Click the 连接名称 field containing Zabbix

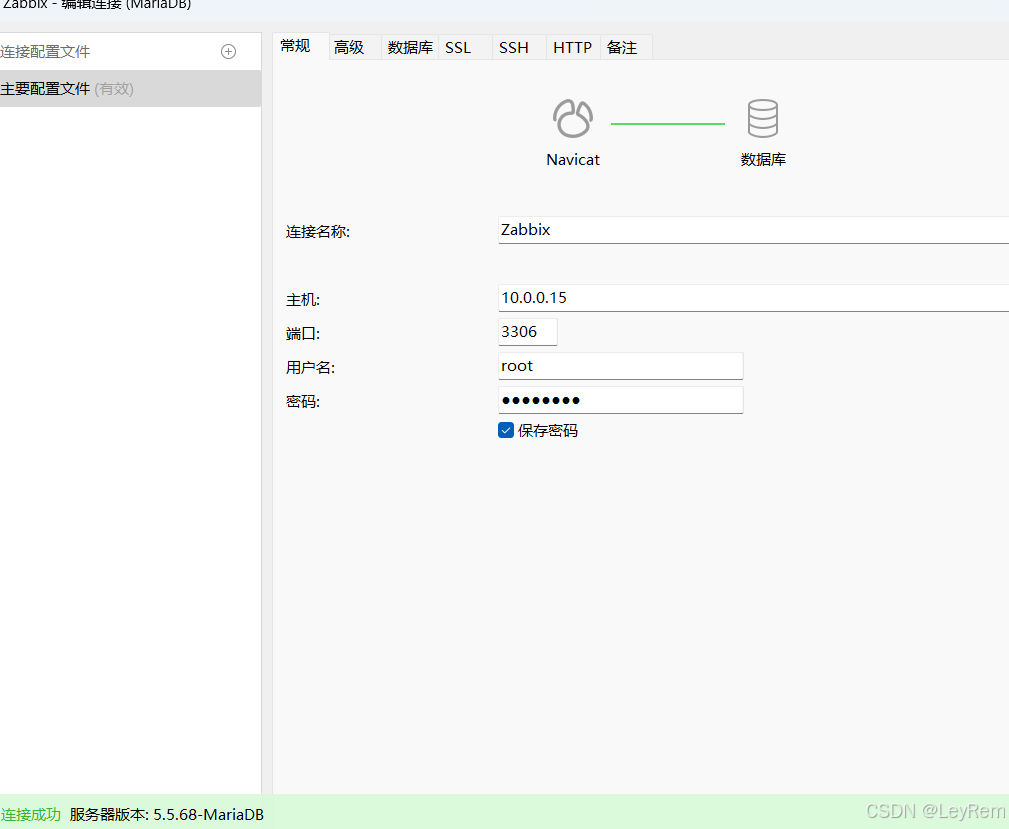click(x=754, y=230)
